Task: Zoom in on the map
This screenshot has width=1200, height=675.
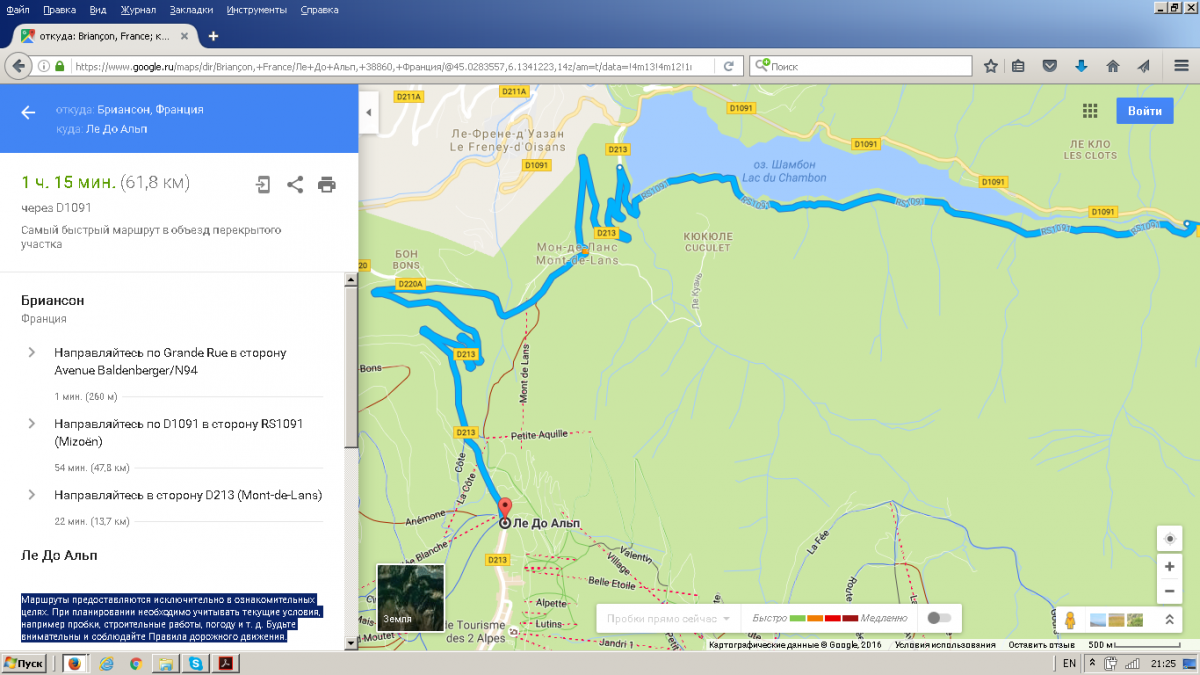Action: click(x=1169, y=566)
